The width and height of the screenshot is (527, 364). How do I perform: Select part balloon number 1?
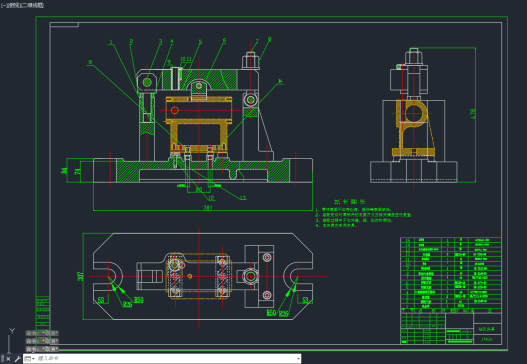tap(111, 42)
